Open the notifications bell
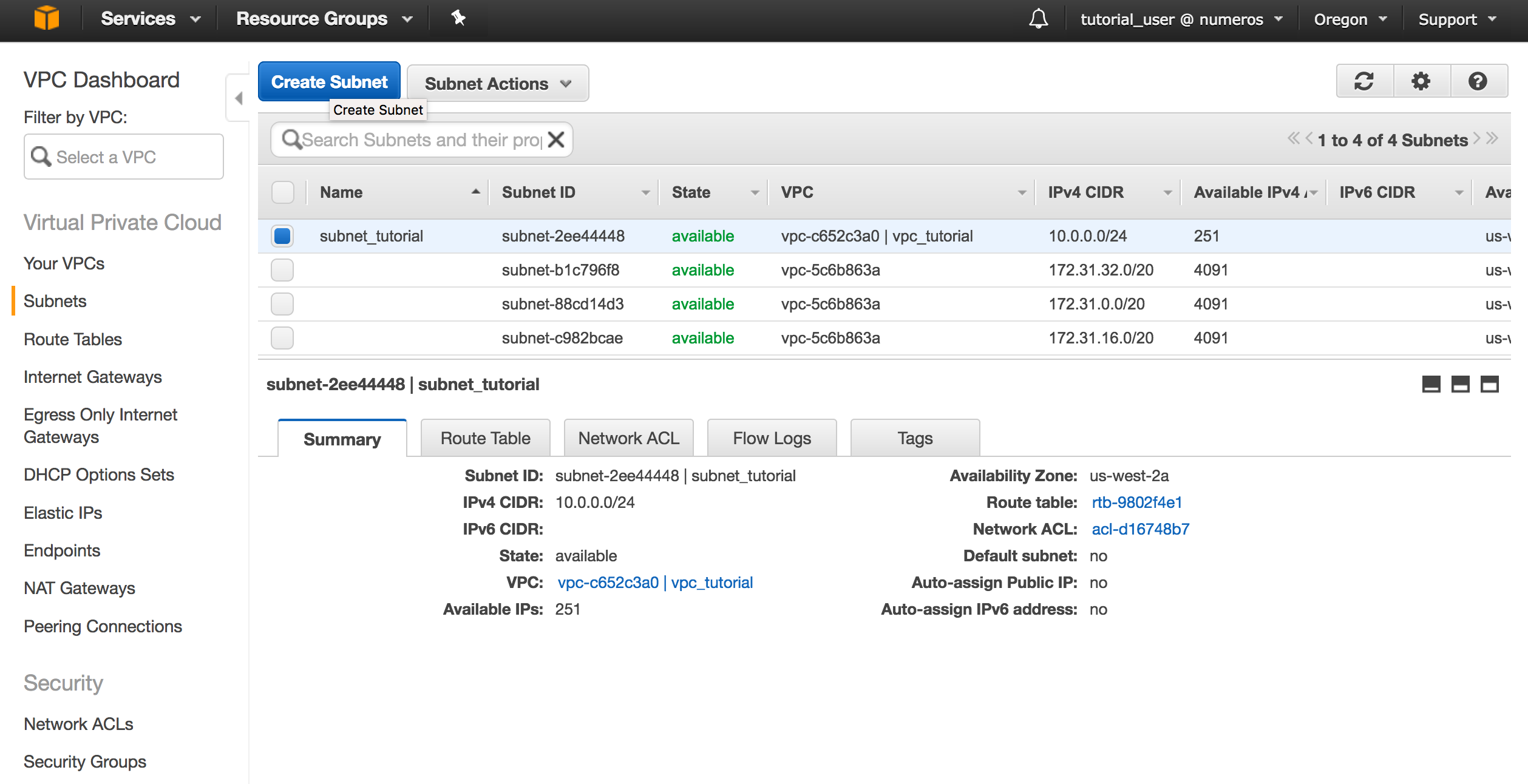 point(1038,19)
